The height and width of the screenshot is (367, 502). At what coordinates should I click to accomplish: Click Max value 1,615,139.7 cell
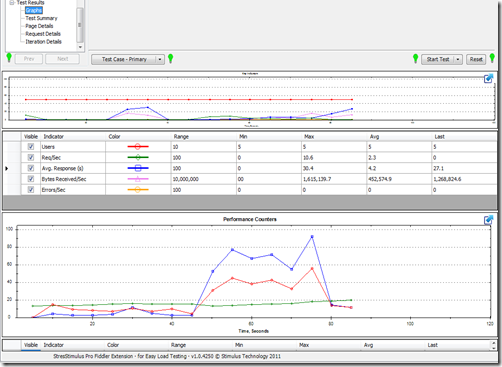tap(334, 179)
